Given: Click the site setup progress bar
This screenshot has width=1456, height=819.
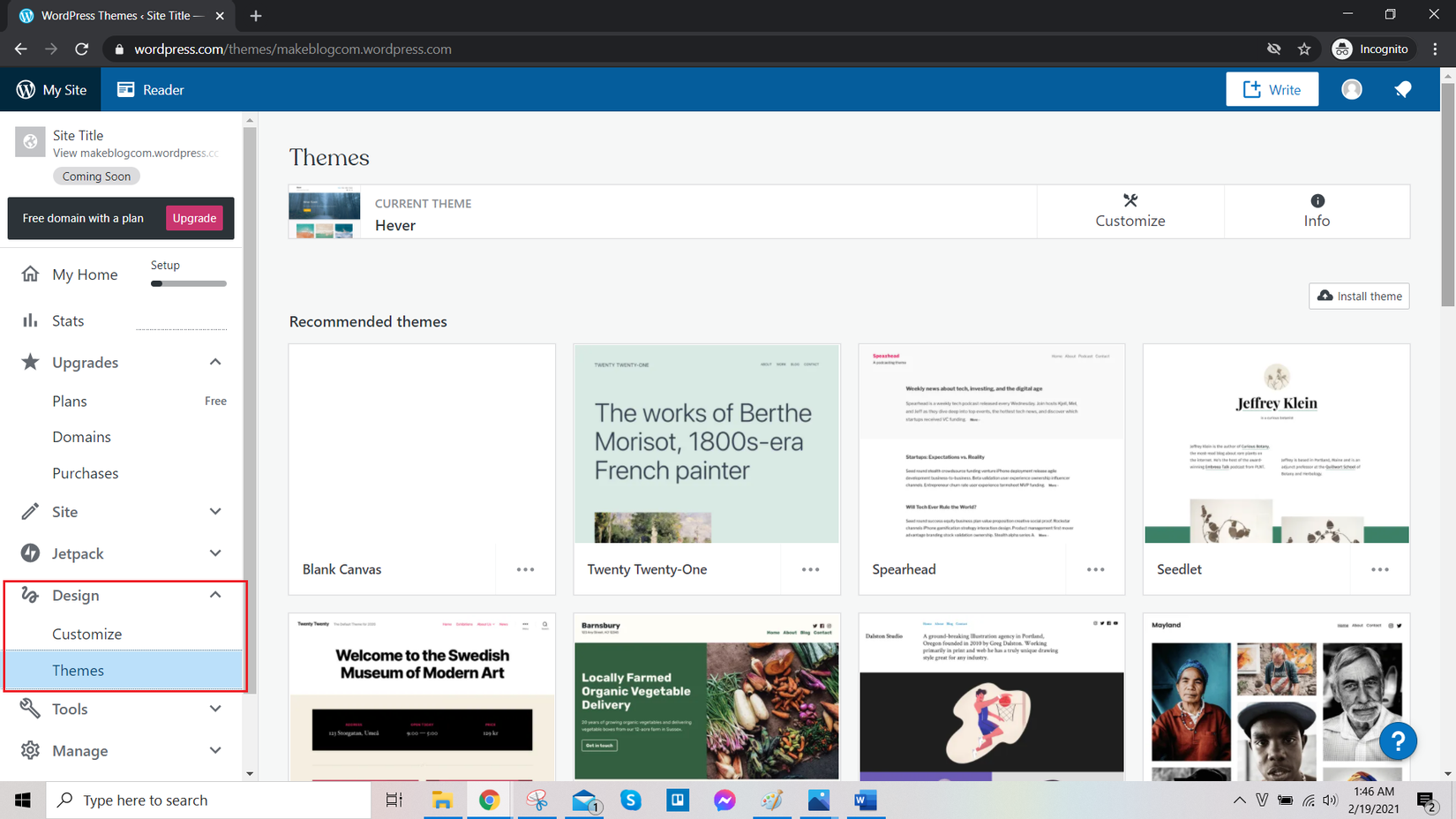Looking at the screenshot, I should [189, 283].
